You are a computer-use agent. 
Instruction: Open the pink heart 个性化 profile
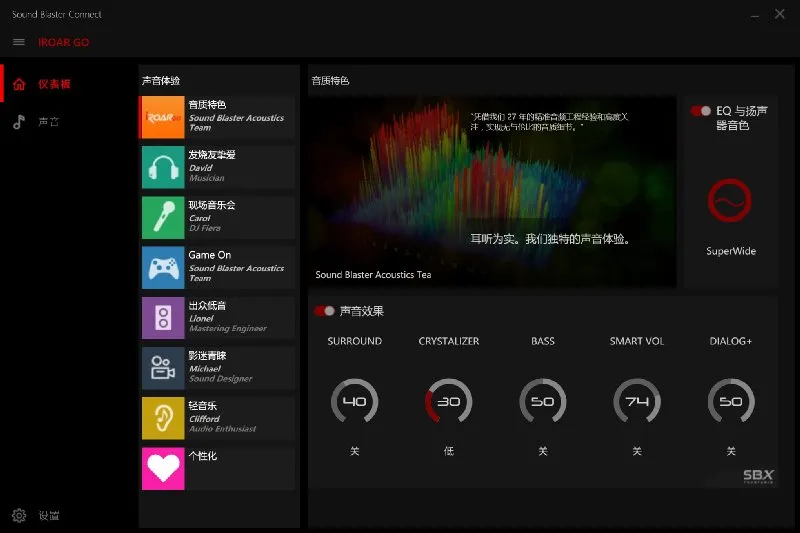click(163, 468)
